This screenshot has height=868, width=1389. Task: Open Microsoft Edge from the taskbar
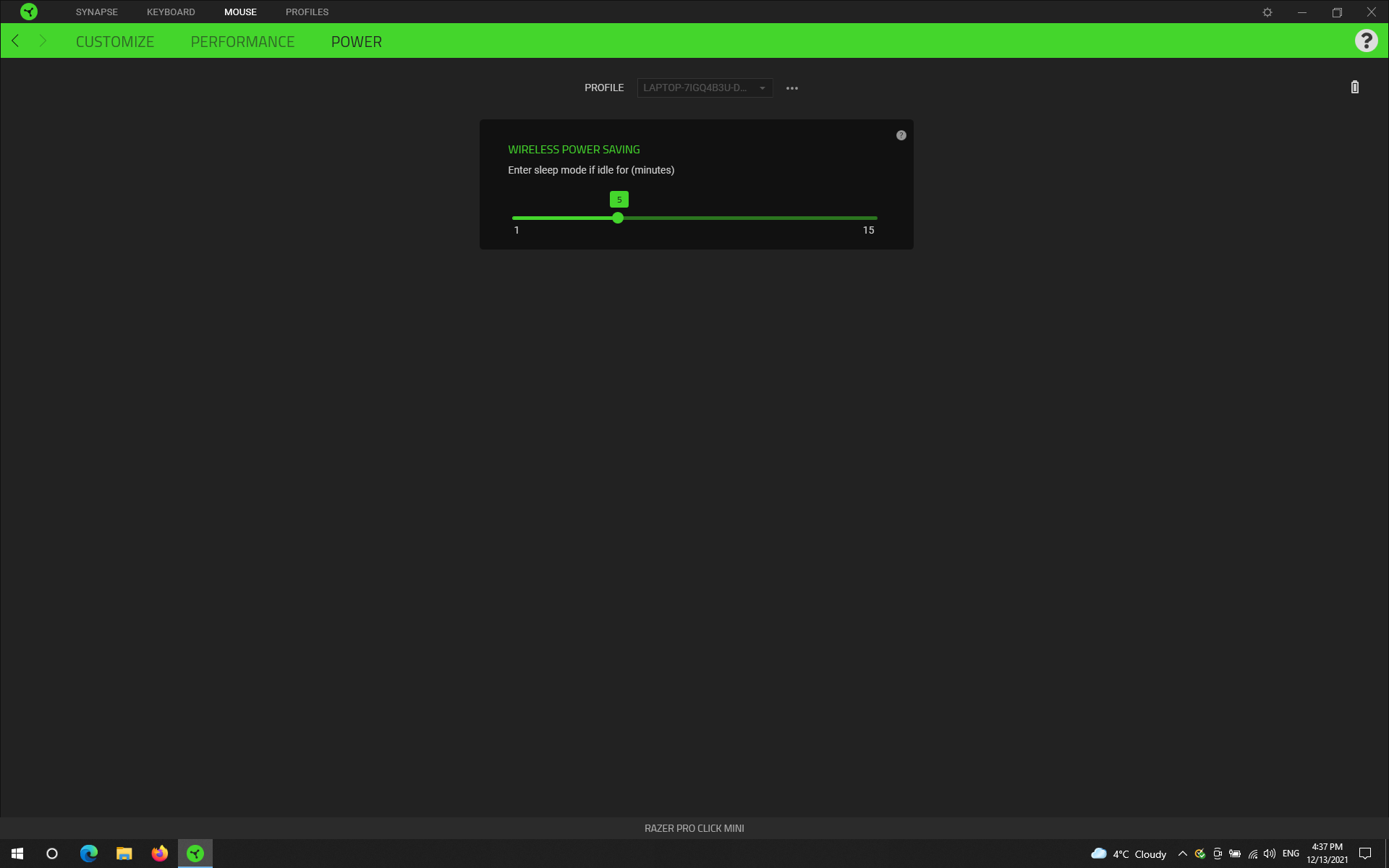click(89, 854)
